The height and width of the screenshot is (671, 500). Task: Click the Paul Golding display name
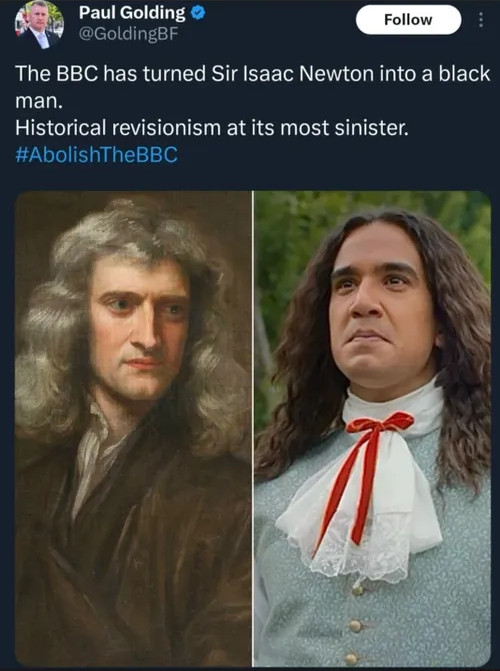(x=132, y=13)
